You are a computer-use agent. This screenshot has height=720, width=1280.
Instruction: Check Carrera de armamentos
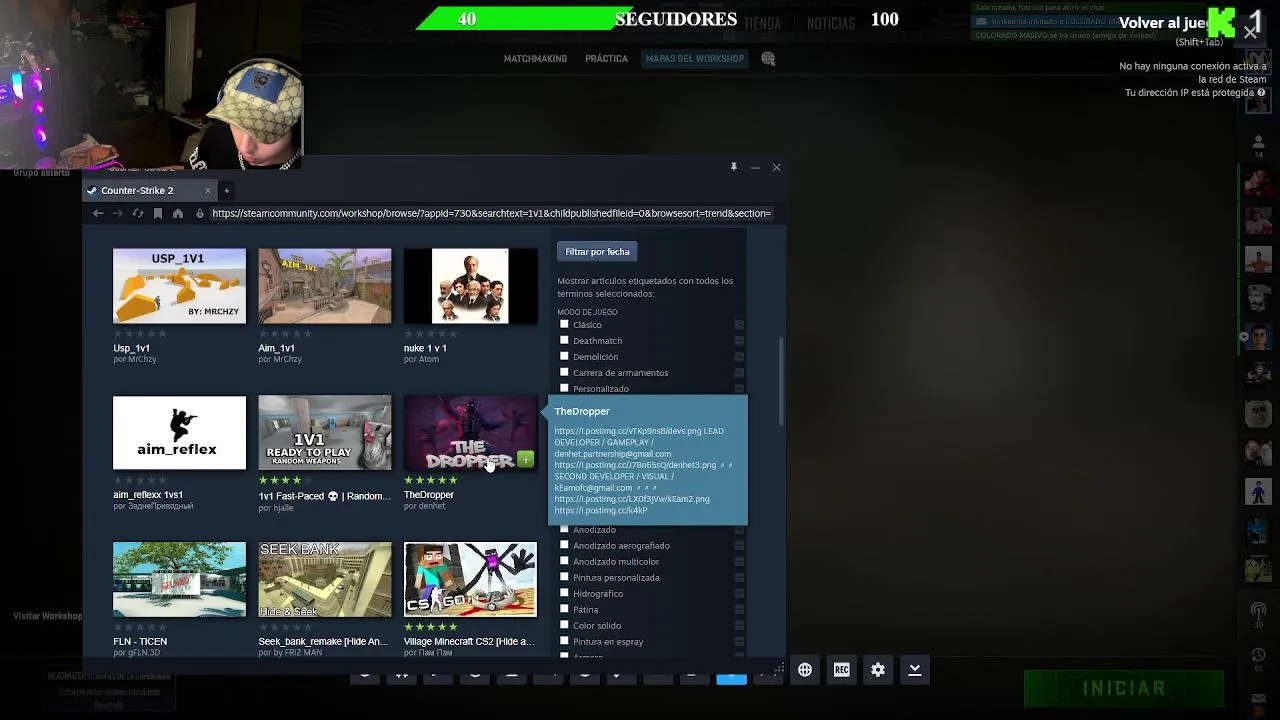coord(564,372)
